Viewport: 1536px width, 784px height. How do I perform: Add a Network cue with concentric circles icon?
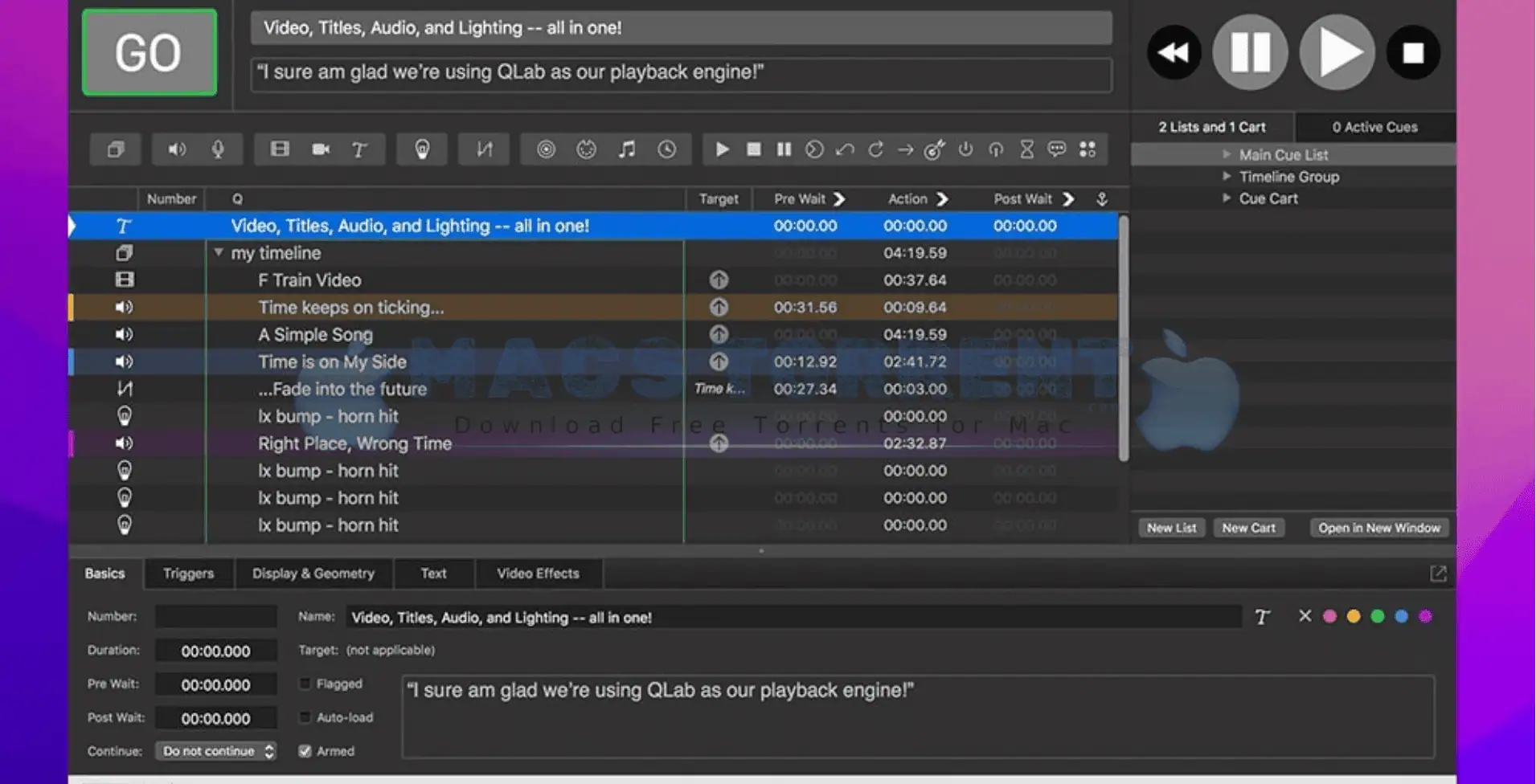tap(546, 149)
